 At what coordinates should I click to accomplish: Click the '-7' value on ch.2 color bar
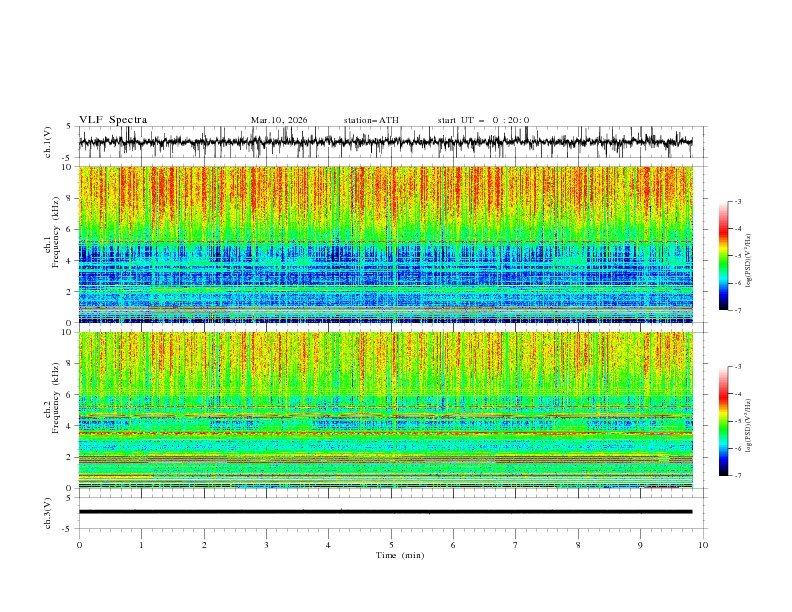pyautogui.click(x=737, y=475)
